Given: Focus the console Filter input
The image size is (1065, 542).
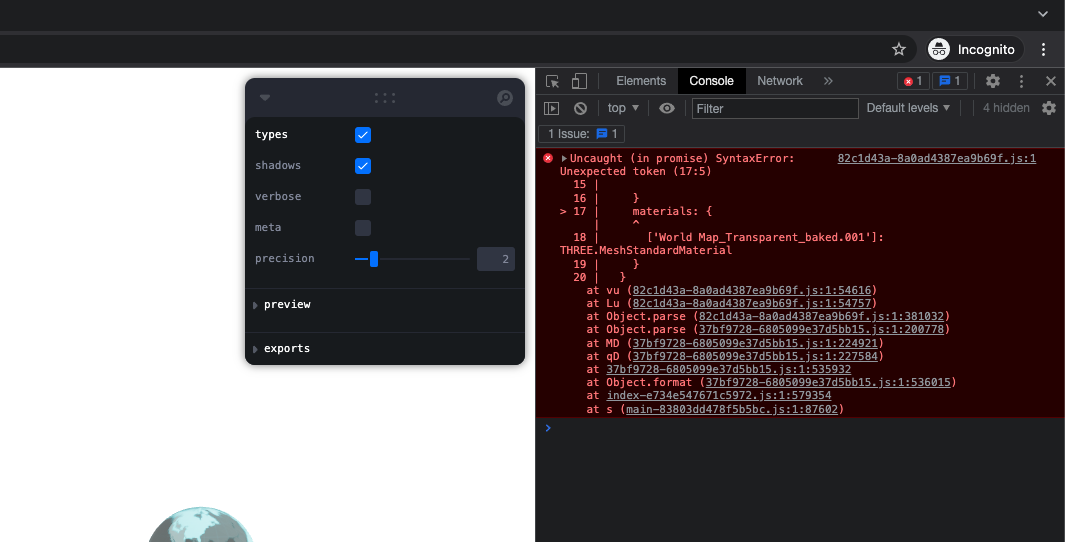Looking at the screenshot, I should [775, 108].
